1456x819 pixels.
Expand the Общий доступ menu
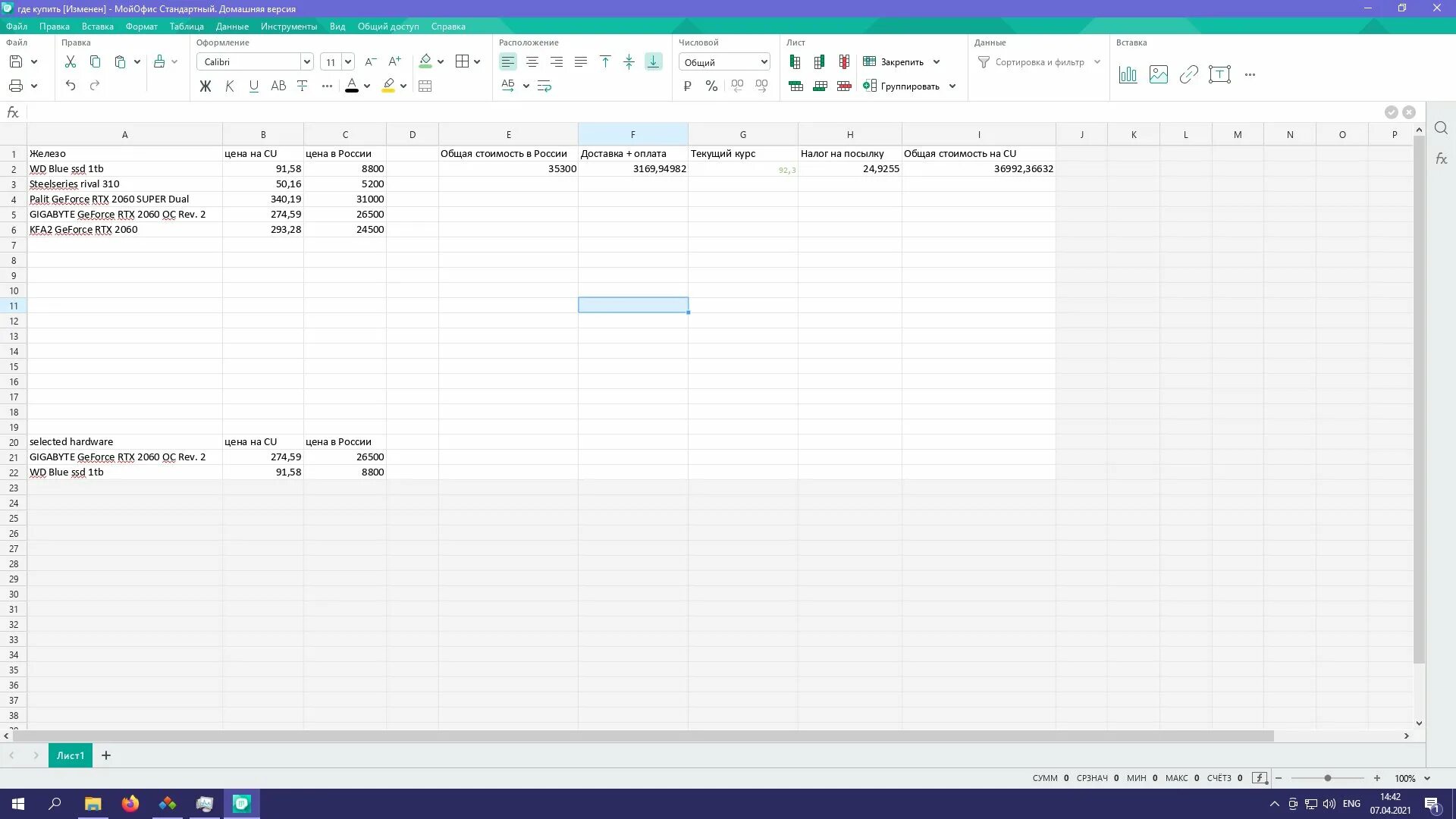(389, 26)
